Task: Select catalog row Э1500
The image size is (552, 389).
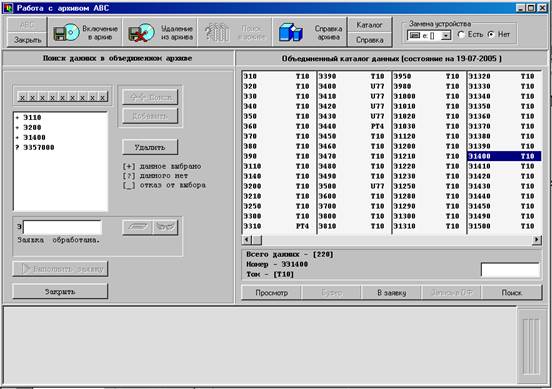Action: click(x=504, y=226)
